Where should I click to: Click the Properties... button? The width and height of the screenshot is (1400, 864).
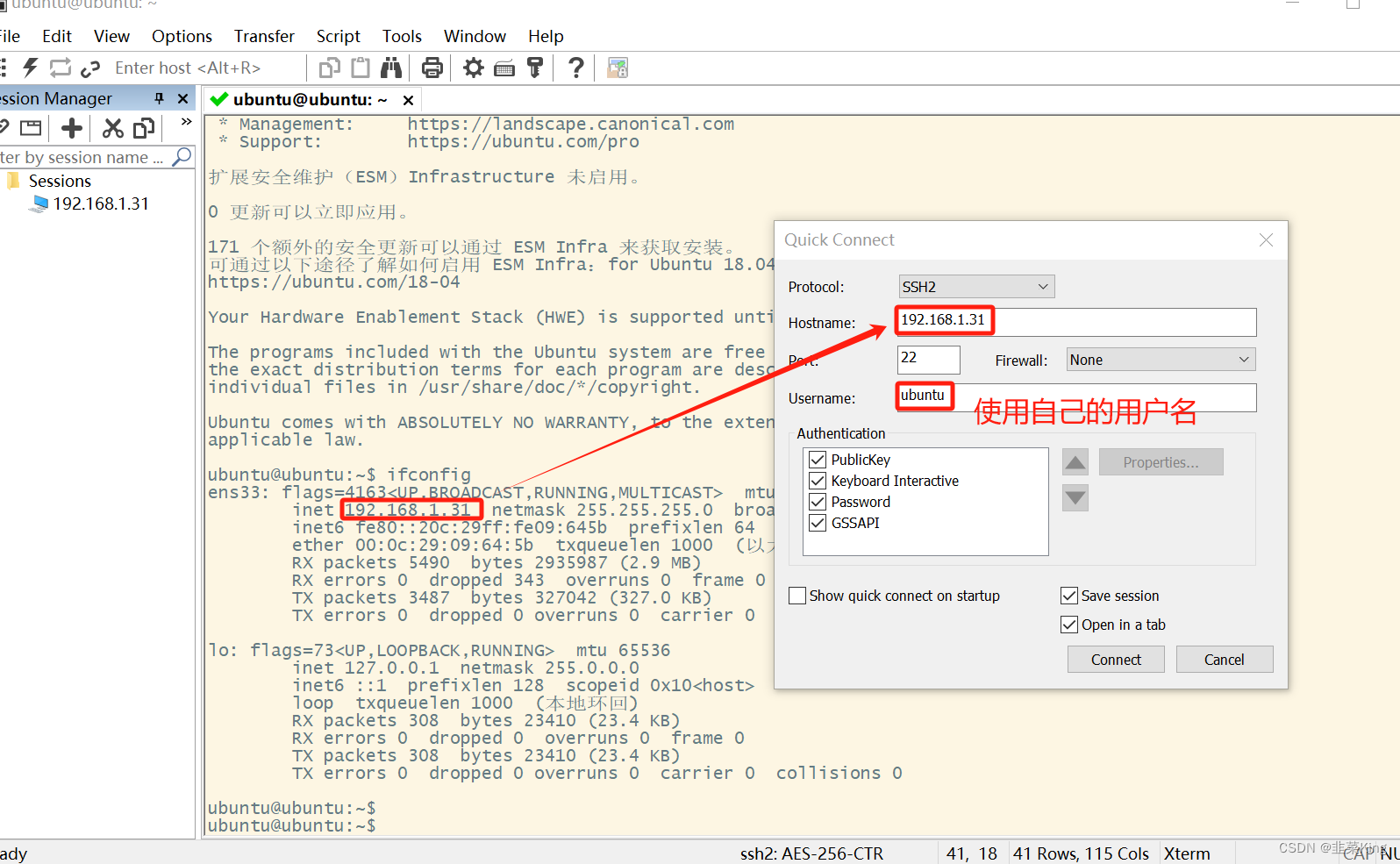(1161, 462)
